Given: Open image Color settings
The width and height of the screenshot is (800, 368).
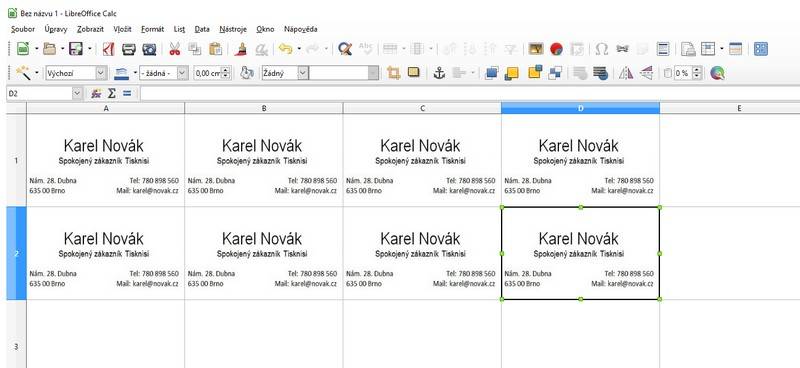Looking at the screenshot, I should (718, 73).
